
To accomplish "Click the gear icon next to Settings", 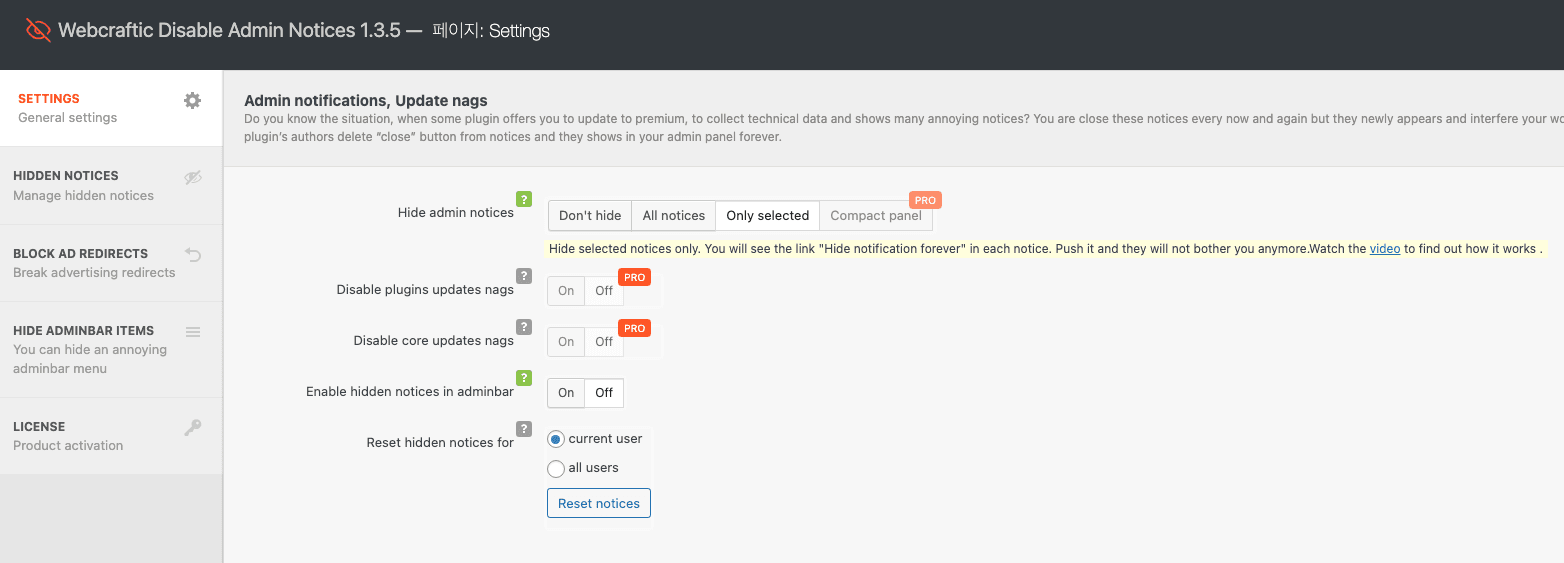I will coord(193,100).
